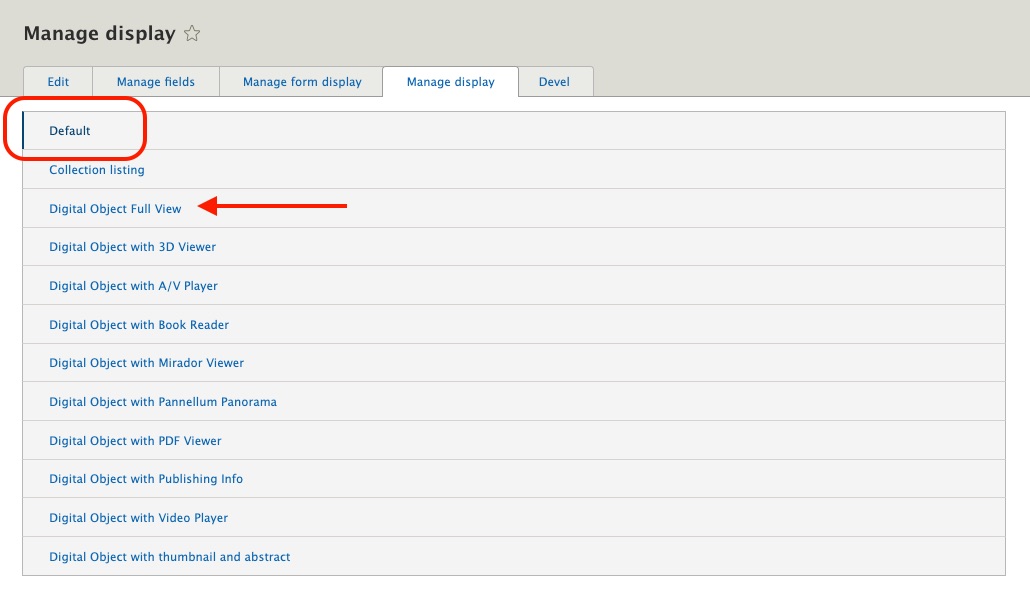Image resolution: width=1030 pixels, height=591 pixels.
Task: Choose Digital Object with PDF Viewer
Action: tap(135, 441)
